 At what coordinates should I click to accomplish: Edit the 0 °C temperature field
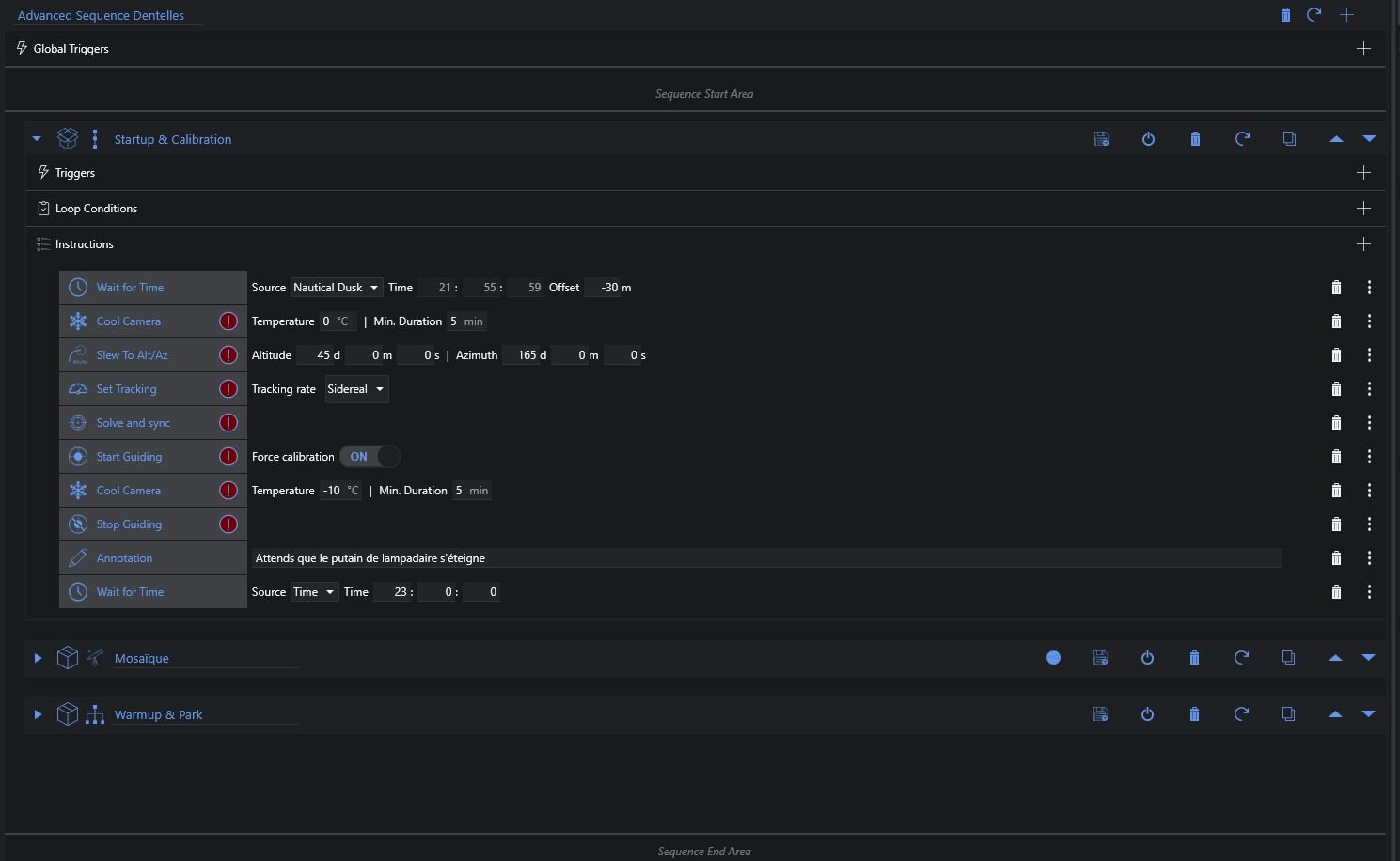338,321
